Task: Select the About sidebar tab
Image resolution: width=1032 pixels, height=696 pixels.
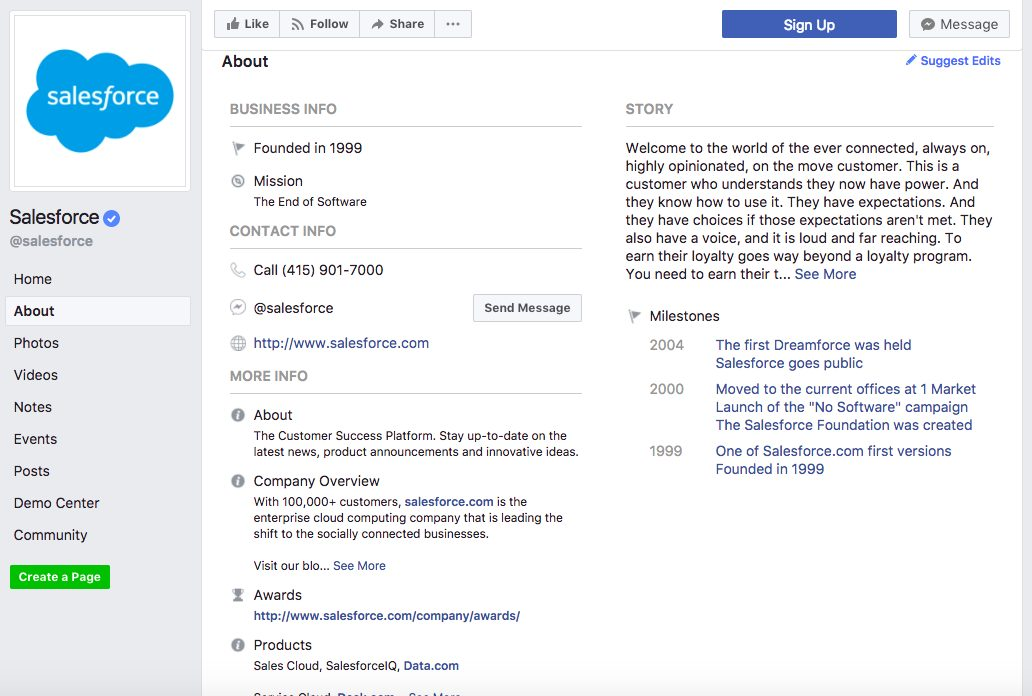Action: [98, 311]
